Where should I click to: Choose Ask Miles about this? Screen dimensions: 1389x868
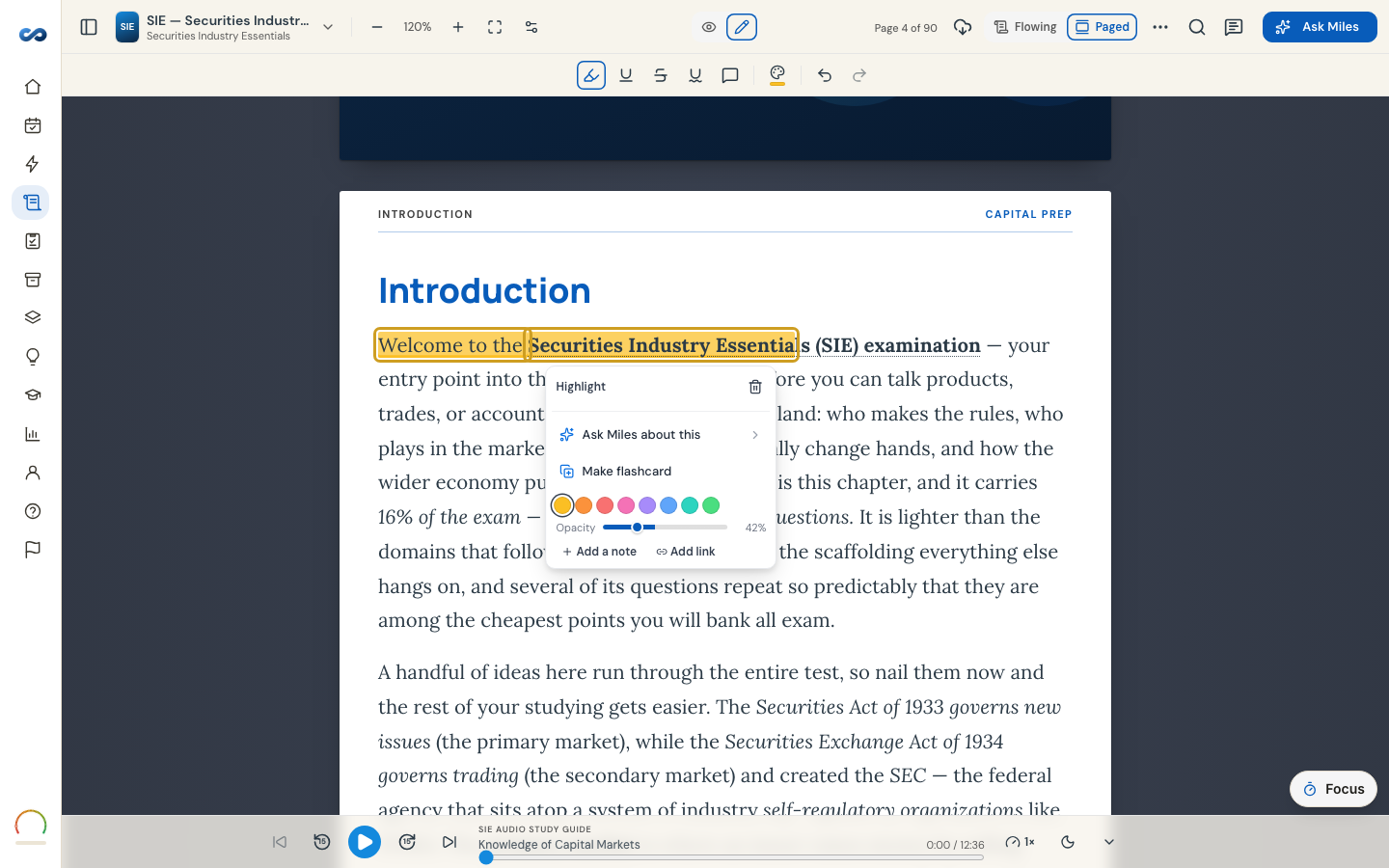coord(661,435)
